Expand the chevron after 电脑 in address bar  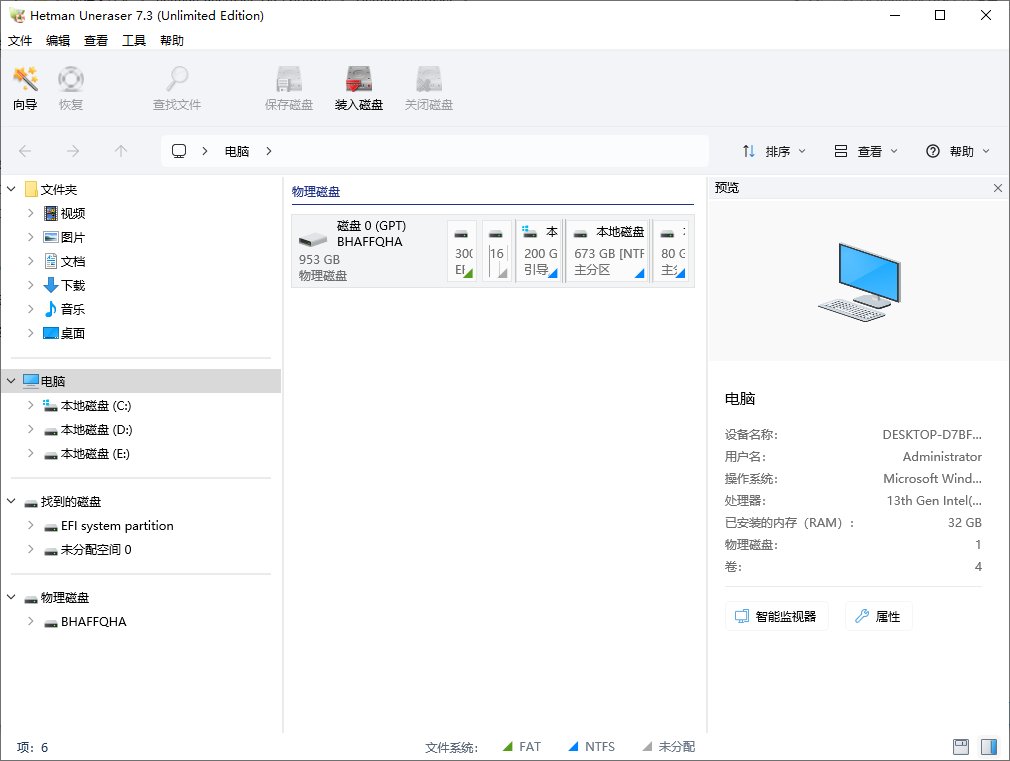269,151
